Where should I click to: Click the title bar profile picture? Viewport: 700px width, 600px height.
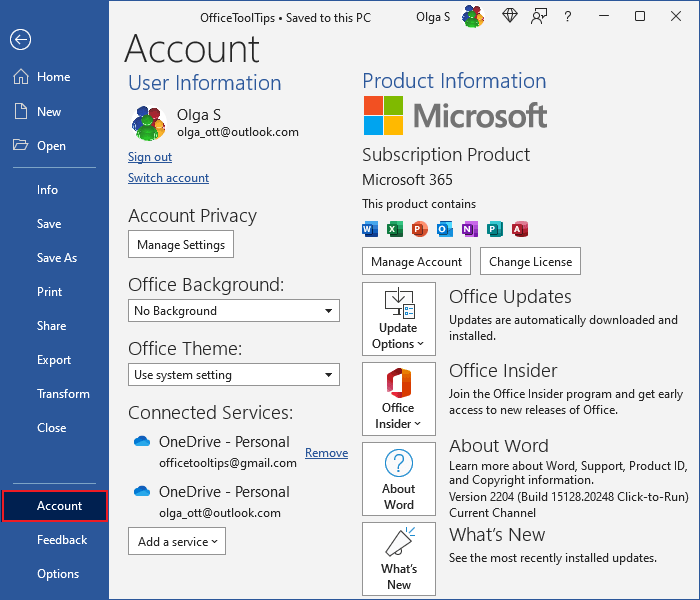click(x=473, y=17)
